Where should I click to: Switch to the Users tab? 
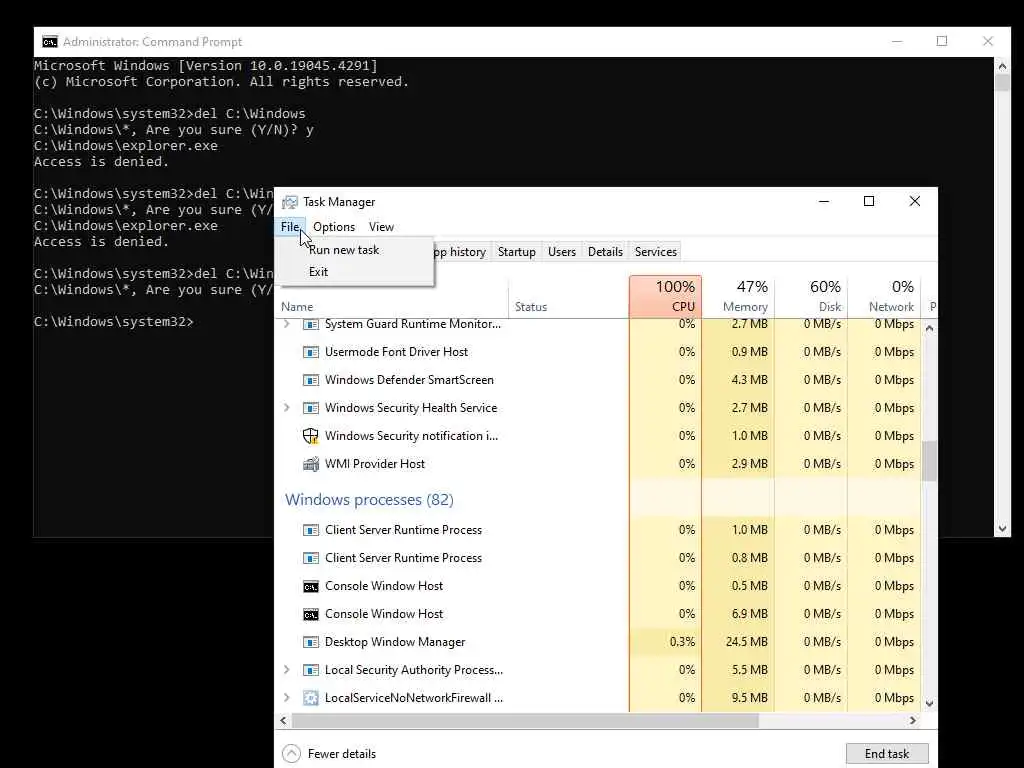coord(562,251)
